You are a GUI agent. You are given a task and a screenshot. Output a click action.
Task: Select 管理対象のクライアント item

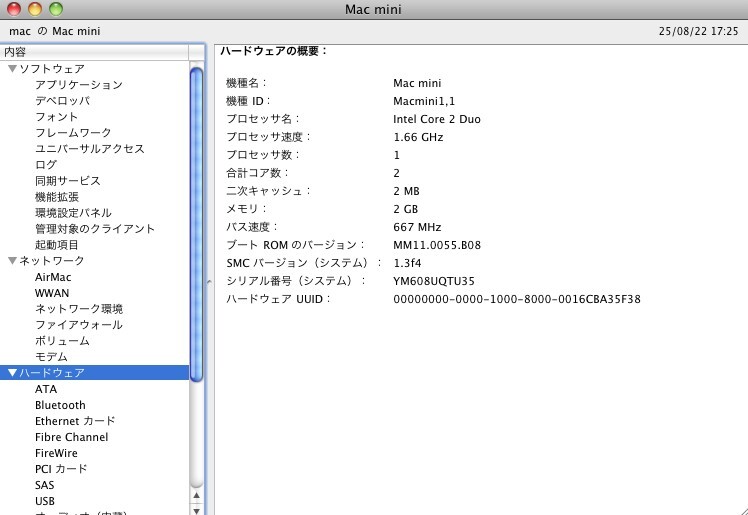tap(95, 229)
